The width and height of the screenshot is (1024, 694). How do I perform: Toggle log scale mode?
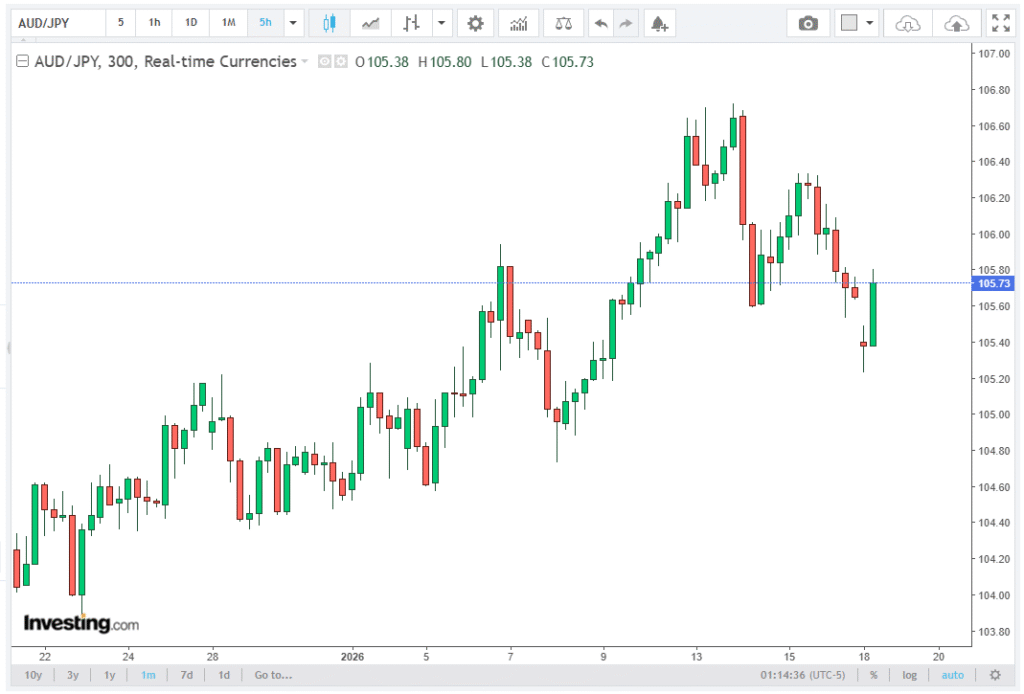(x=909, y=675)
